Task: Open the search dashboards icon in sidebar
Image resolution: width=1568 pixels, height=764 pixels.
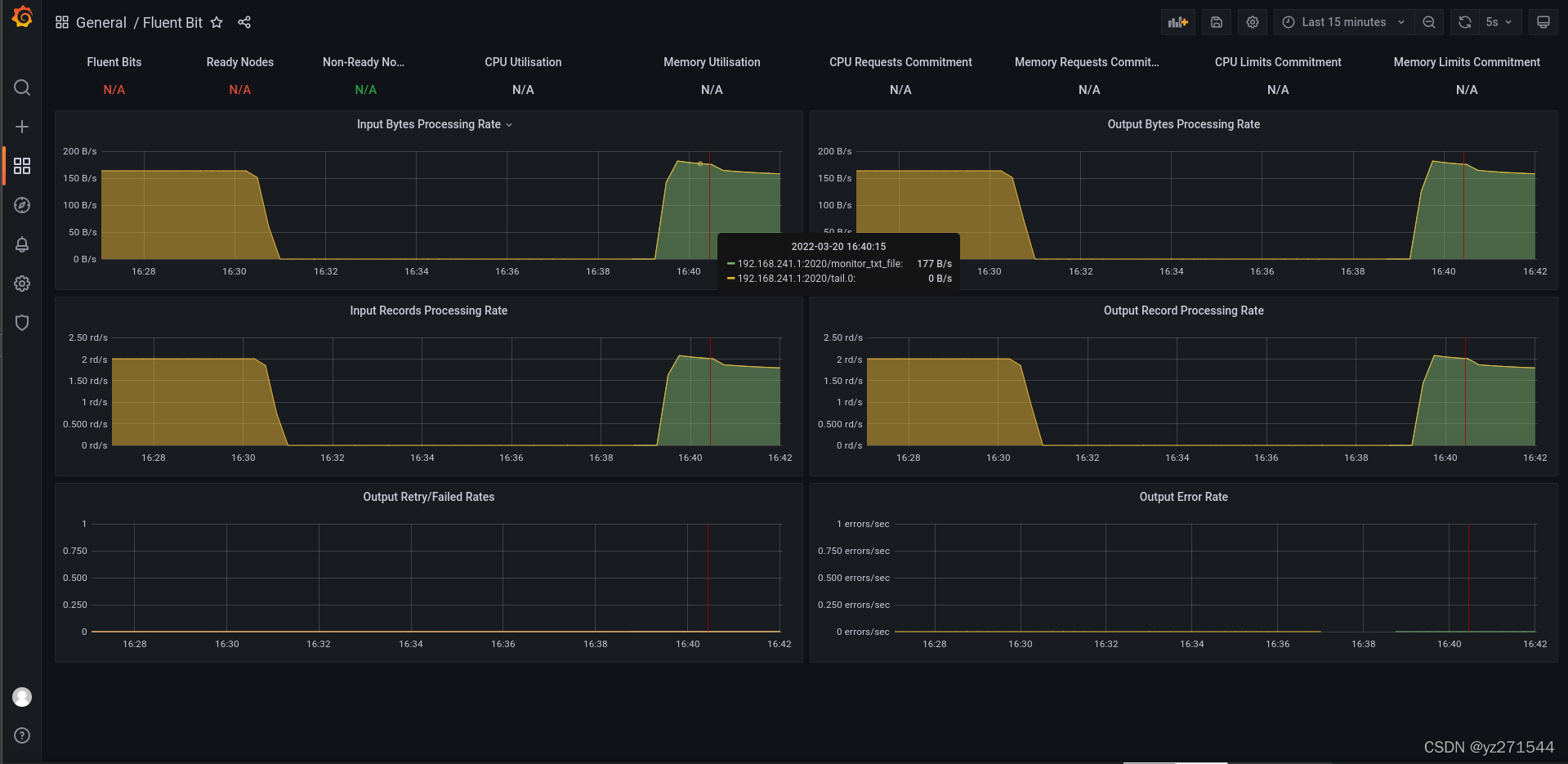Action: (22, 87)
